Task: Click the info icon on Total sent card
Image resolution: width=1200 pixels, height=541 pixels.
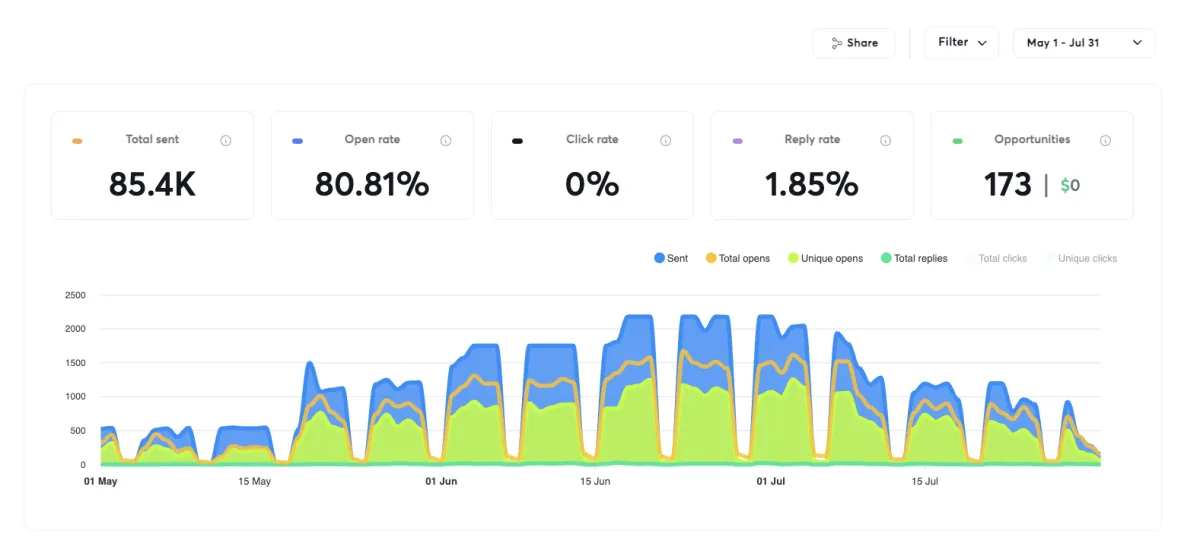Action: point(226,141)
